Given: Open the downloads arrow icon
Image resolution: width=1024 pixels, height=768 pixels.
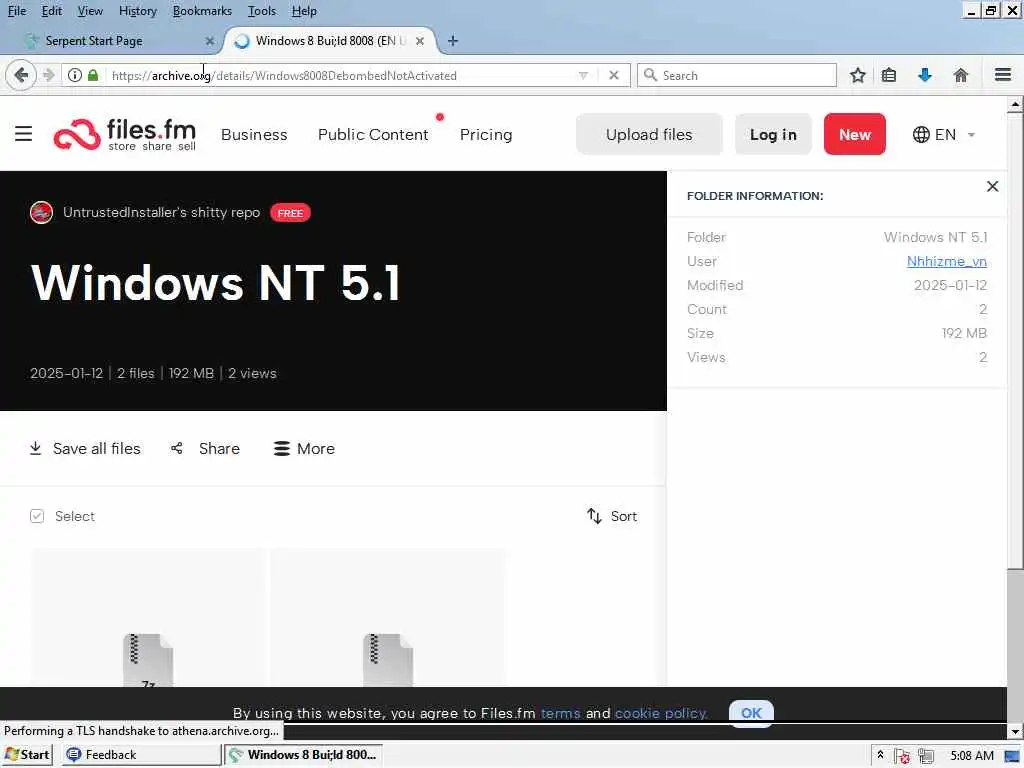Looking at the screenshot, I should click(x=925, y=75).
